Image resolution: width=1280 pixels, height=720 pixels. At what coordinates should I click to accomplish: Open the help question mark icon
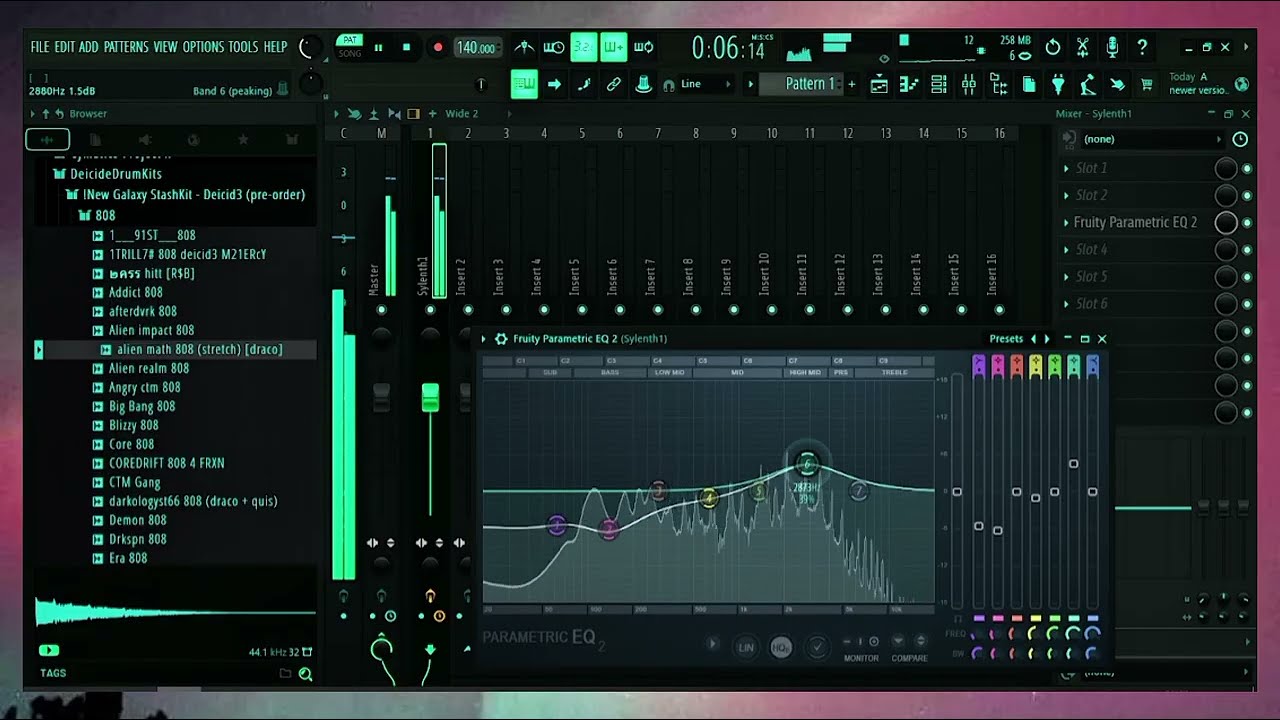[x=1142, y=47]
